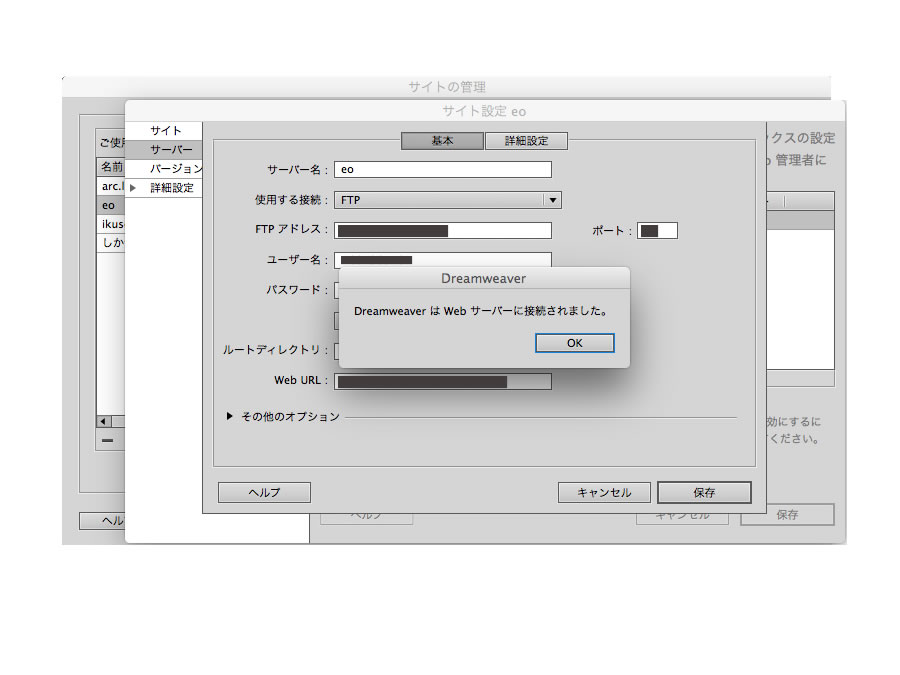
Task: Select arc. site in the site list
Action: click(x=111, y=186)
